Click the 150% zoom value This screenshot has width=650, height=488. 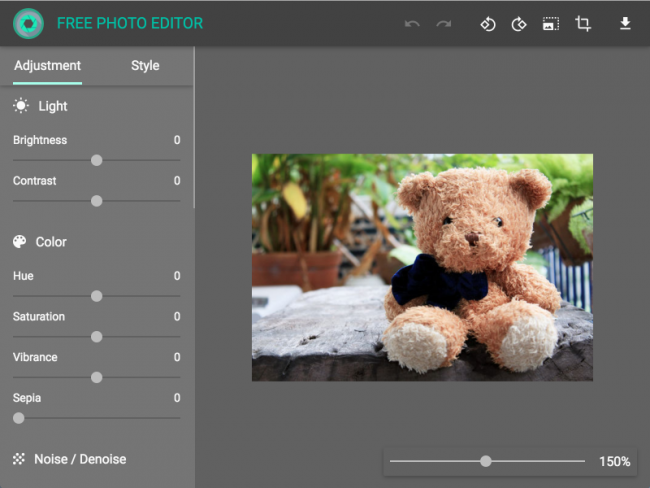[x=614, y=461]
